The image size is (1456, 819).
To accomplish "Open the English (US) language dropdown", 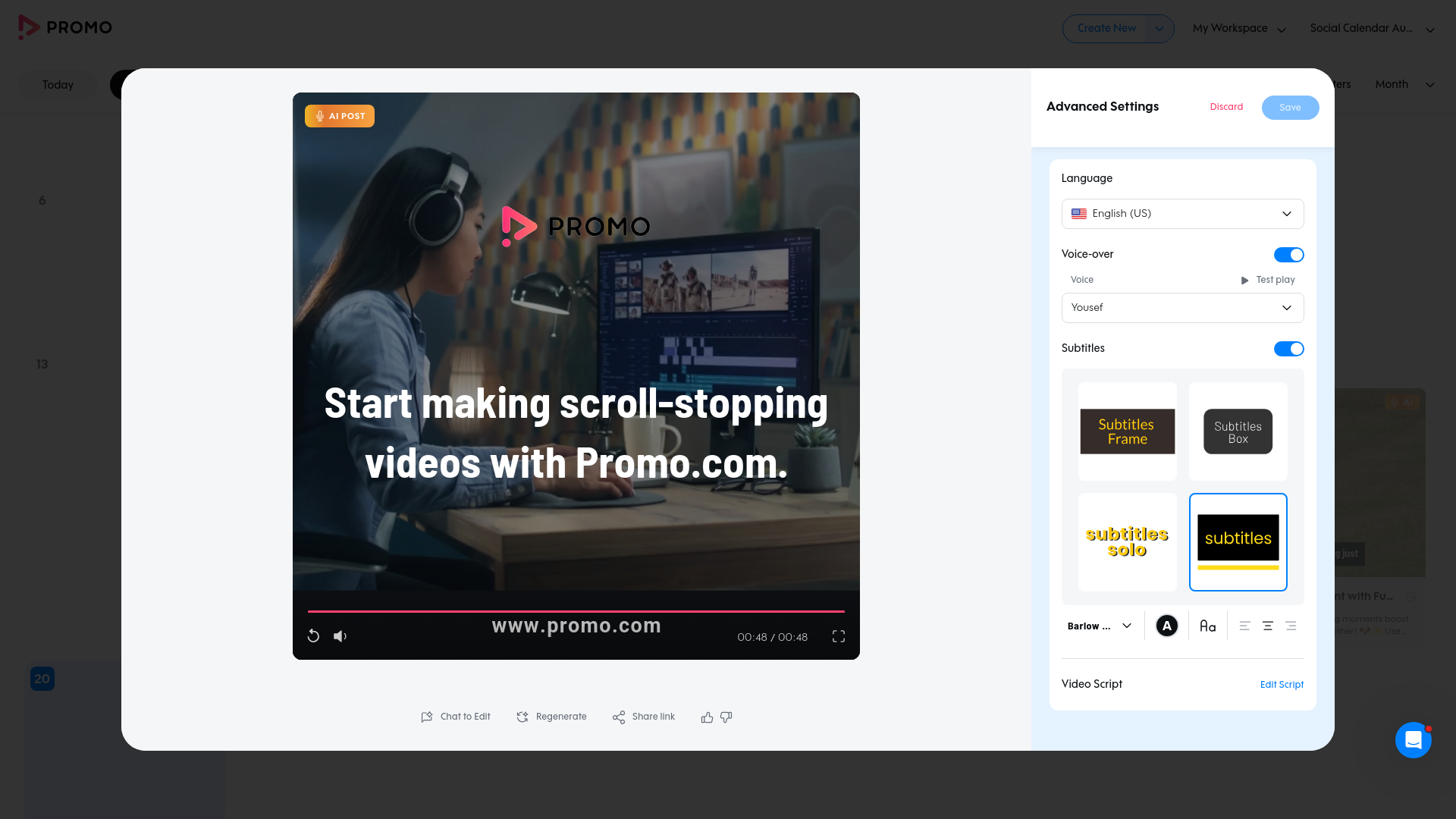I will pyautogui.click(x=1182, y=214).
